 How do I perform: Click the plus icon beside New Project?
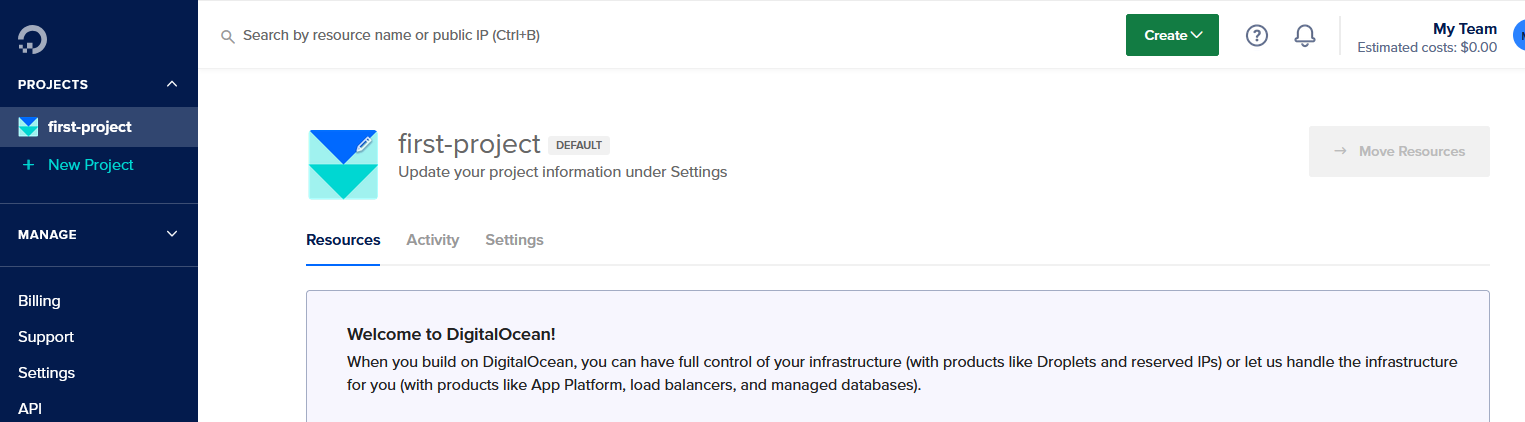pyautogui.click(x=28, y=165)
